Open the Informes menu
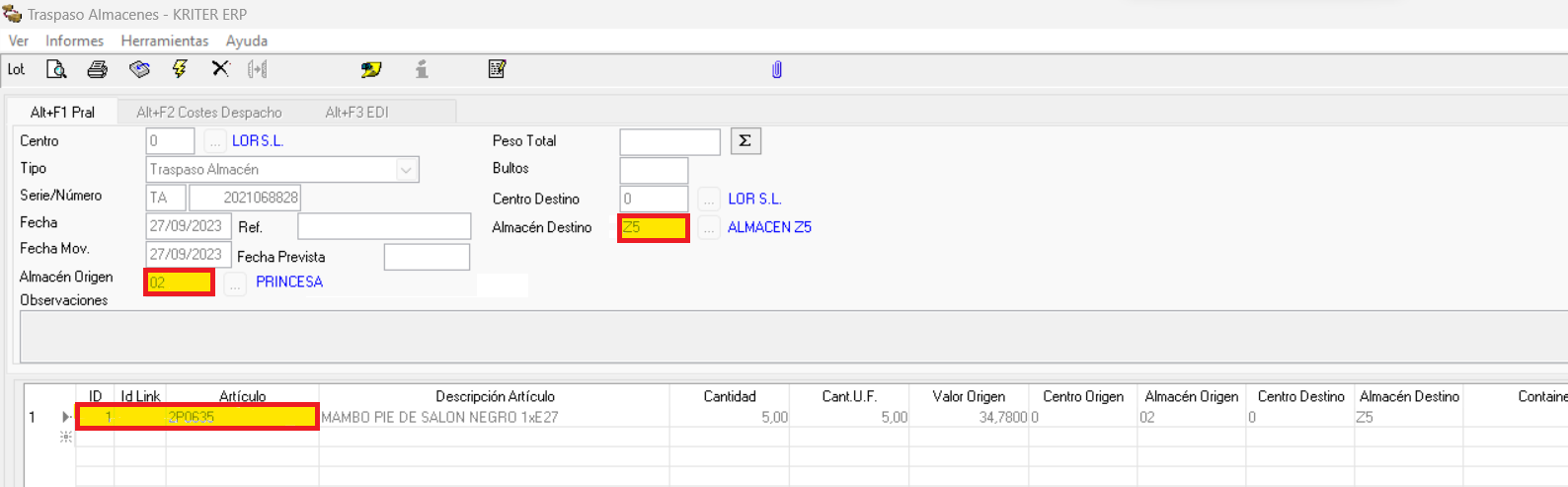1568x487 pixels. [74, 41]
